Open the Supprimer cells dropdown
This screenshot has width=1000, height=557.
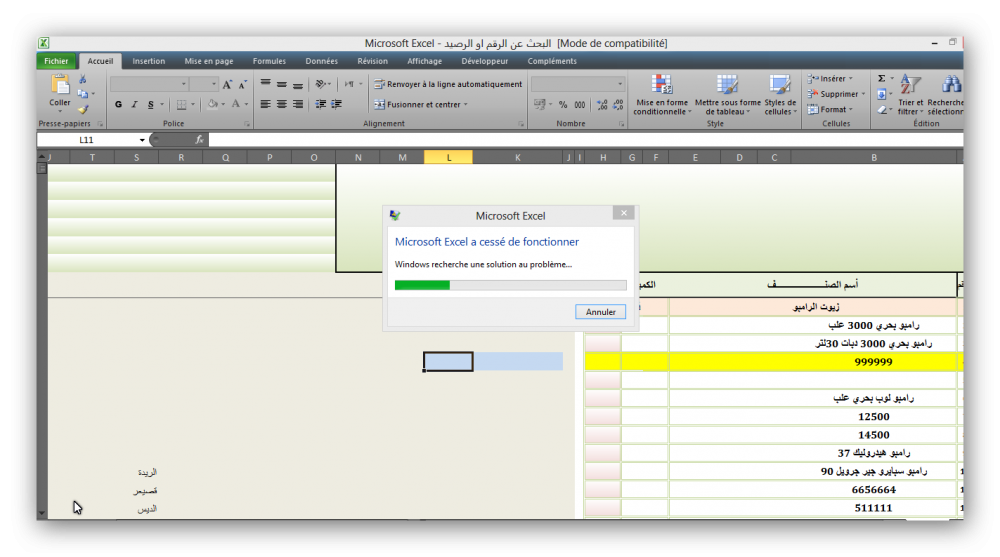coord(836,94)
